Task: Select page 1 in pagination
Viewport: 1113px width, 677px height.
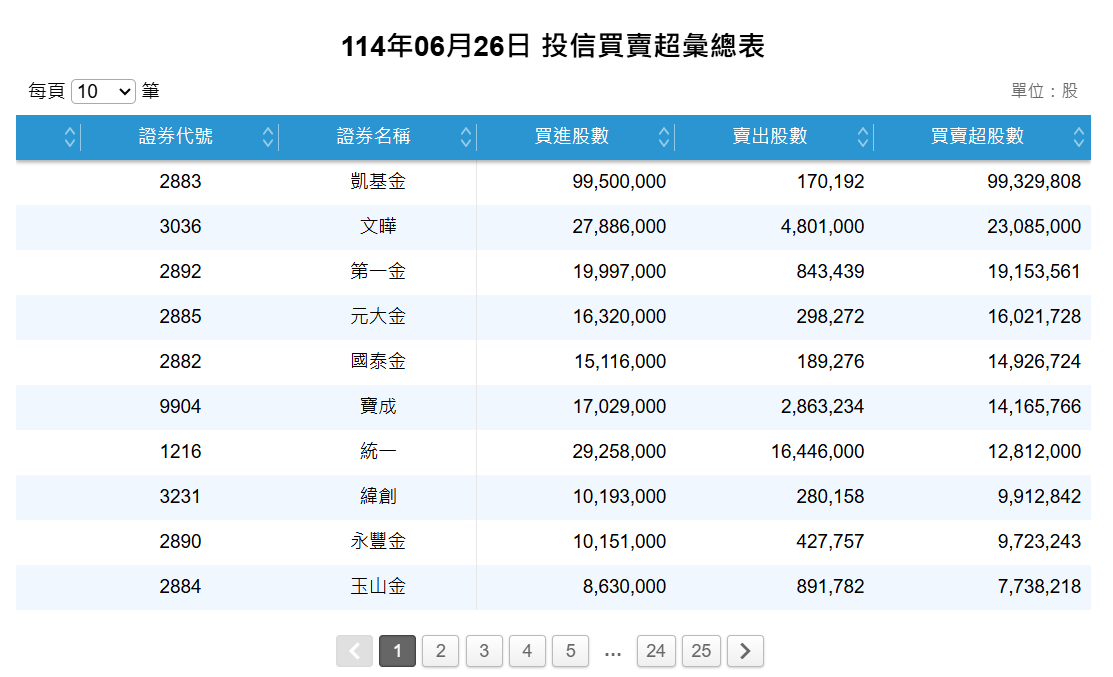Action: 398,651
